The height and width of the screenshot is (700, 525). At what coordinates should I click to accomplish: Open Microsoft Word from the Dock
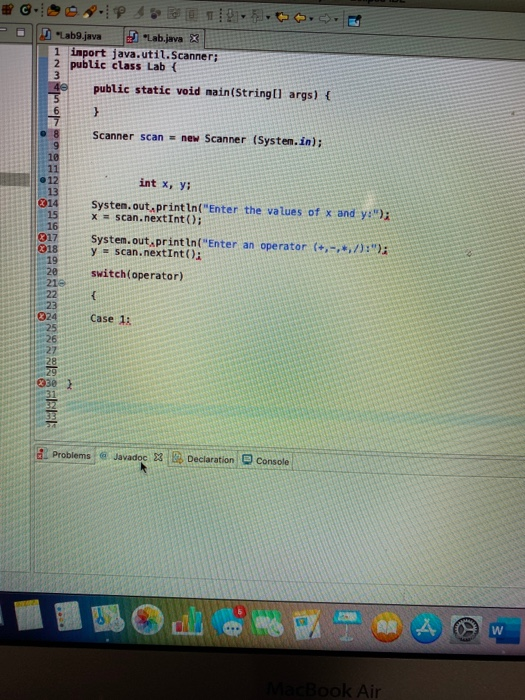coord(504,630)
